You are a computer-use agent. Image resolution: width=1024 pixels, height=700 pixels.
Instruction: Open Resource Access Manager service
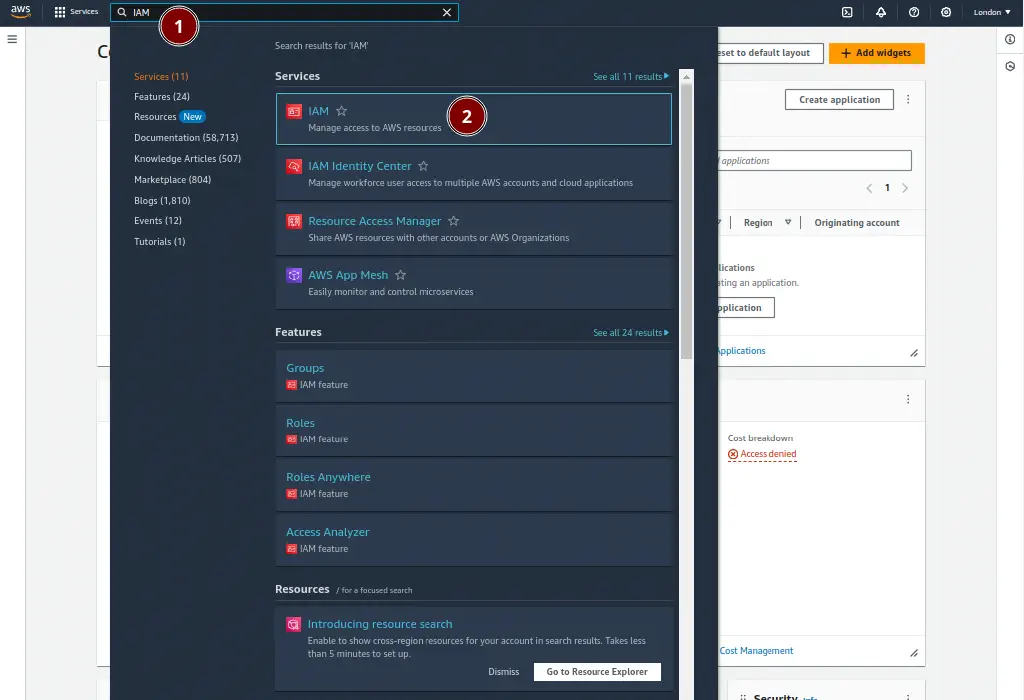coord(473,229)
